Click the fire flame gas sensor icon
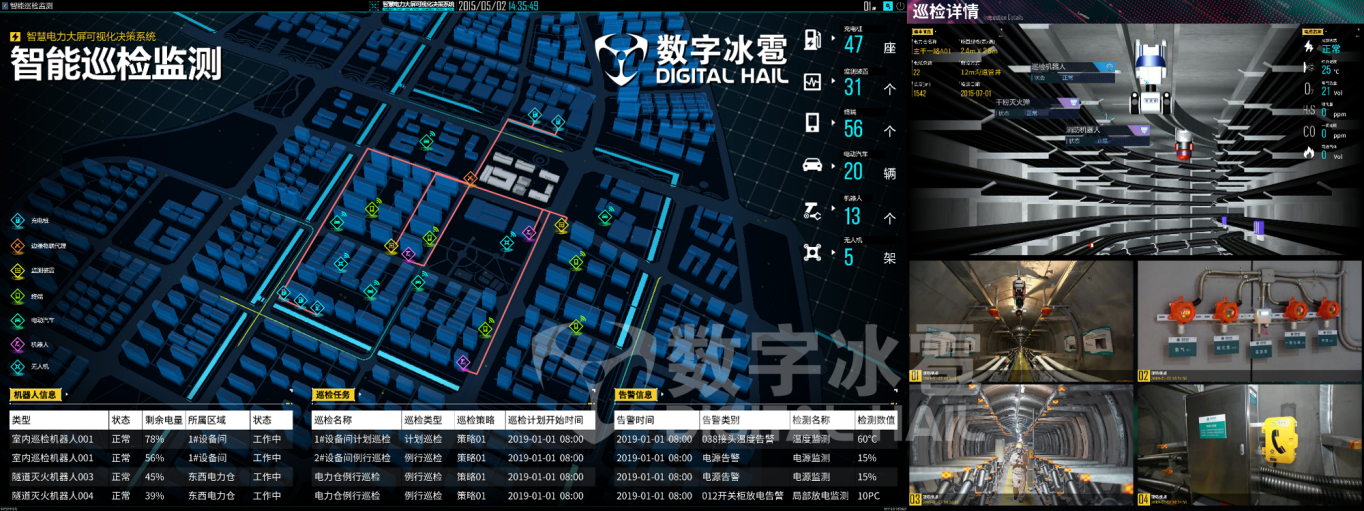This screenshot has height=511, width=1364. [x=1308, y=152]
